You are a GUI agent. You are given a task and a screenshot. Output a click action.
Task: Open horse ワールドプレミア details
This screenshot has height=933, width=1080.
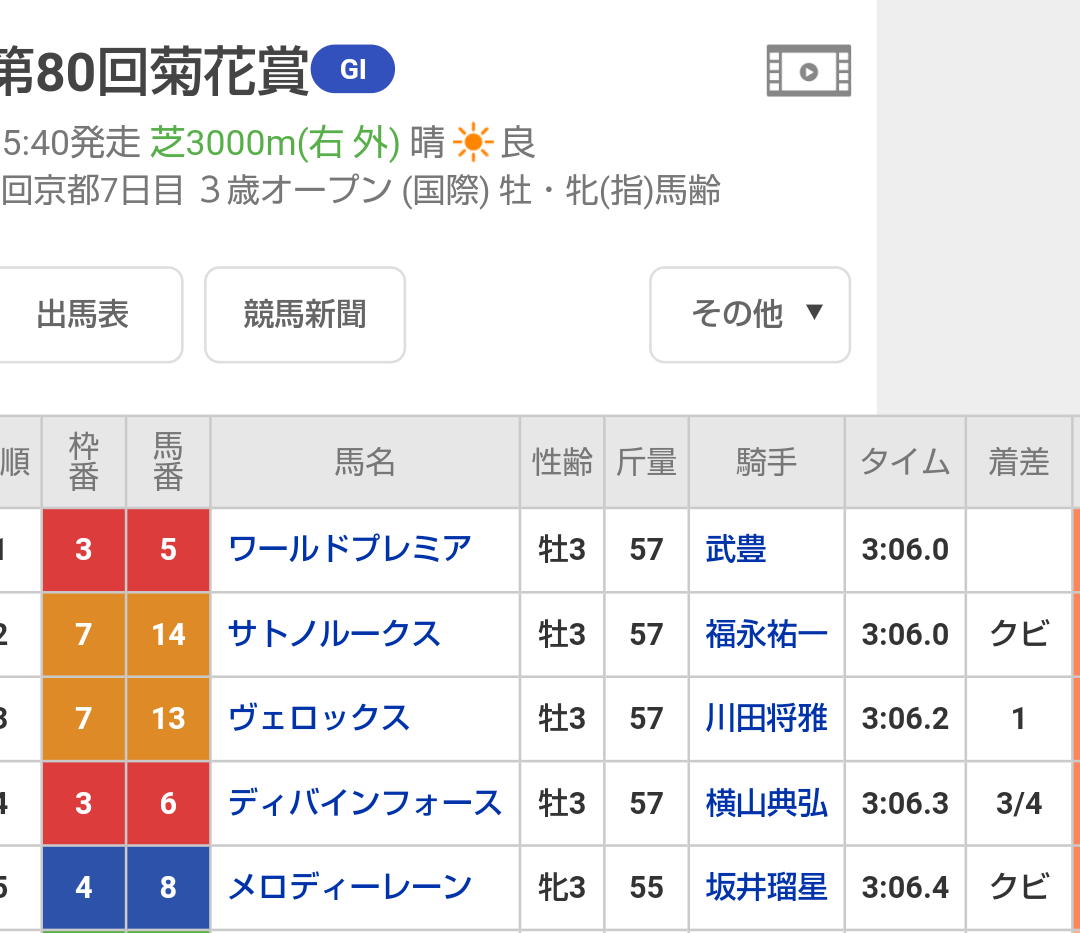350,549
